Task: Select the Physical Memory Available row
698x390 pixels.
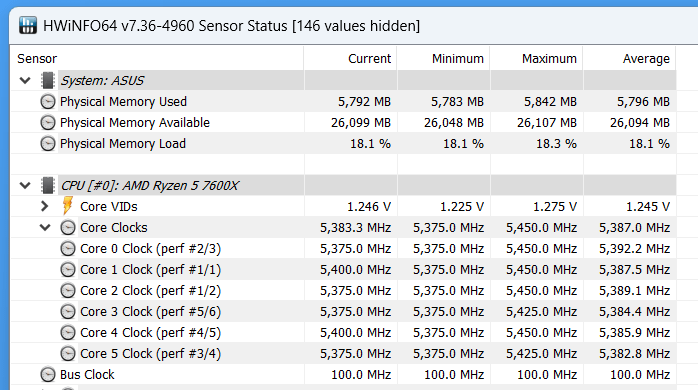Action: pos(343,122)
